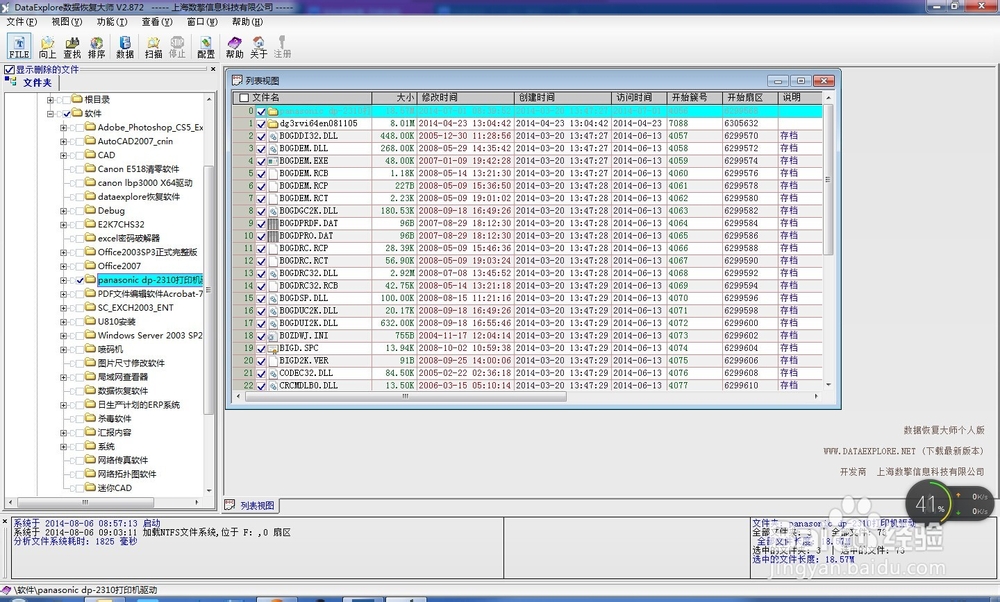This screenshot has height=602, width=1000.
Task: Uncheck the checkbox for BOGDEM.RCB
Action: point(261,173)
